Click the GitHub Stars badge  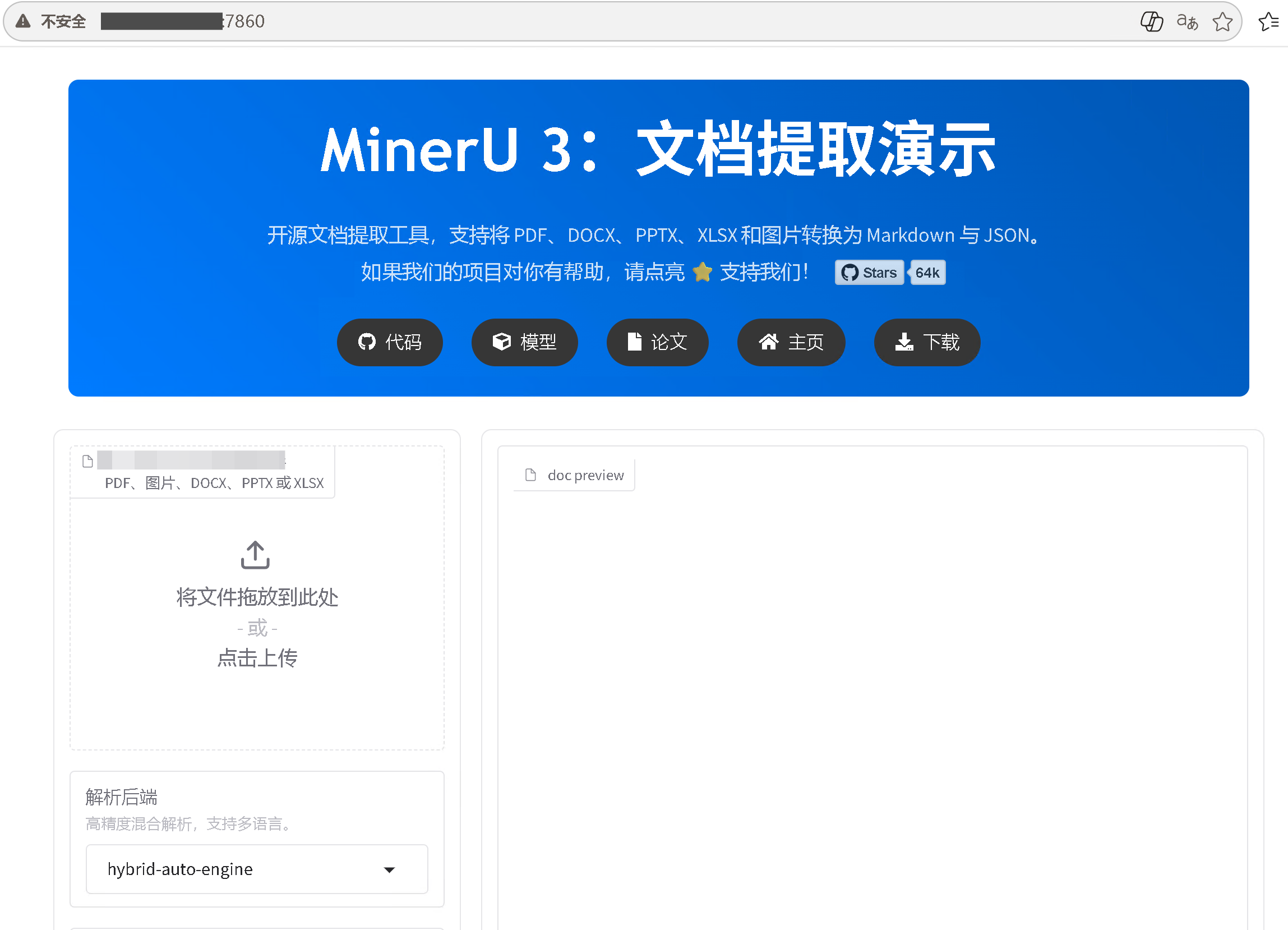[869, 273]
